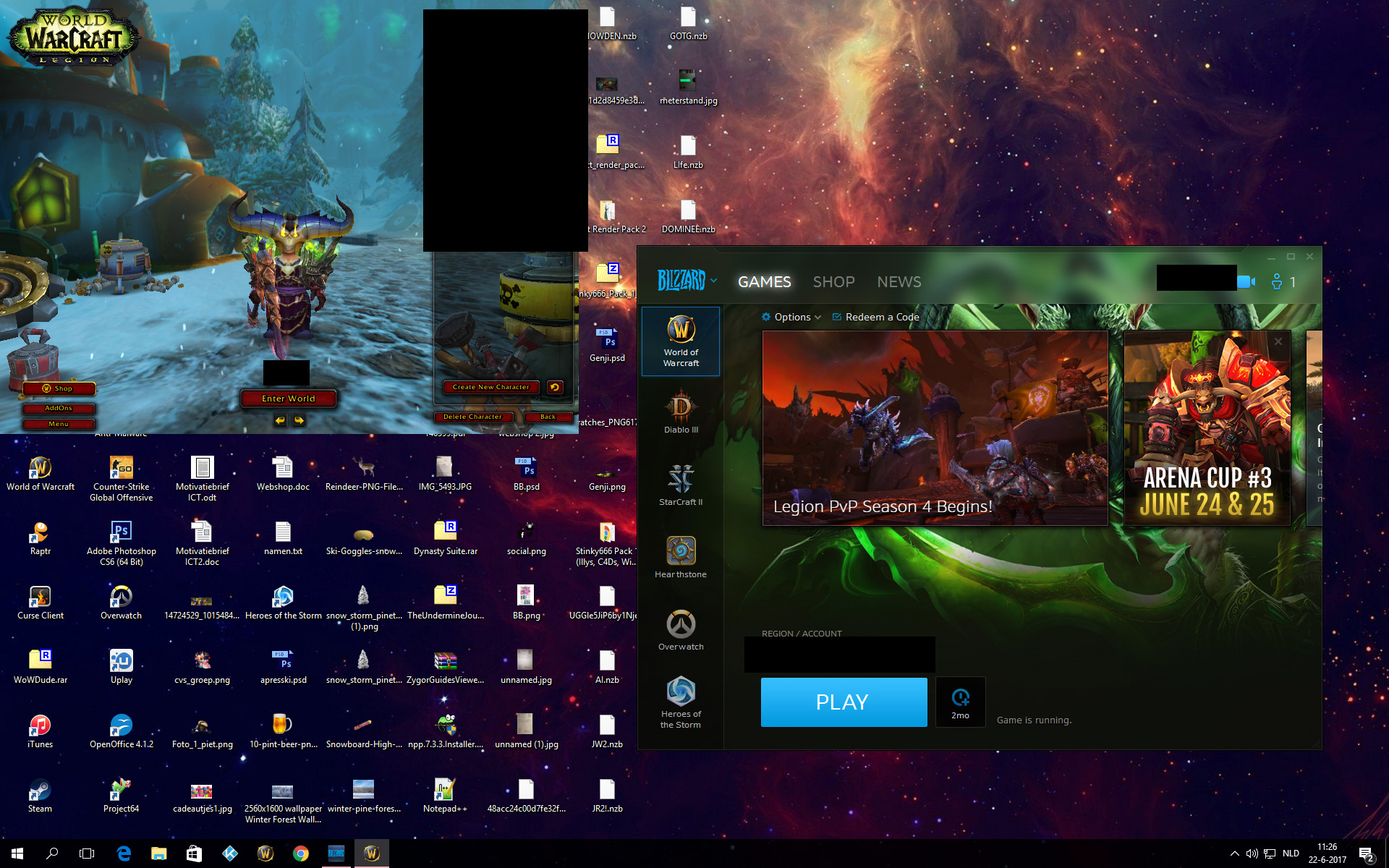Select WoWDude.rar archive on desktop
The width and height of the screenshot is (1389, 868).
pyautogui.click(x=41, y=667)
